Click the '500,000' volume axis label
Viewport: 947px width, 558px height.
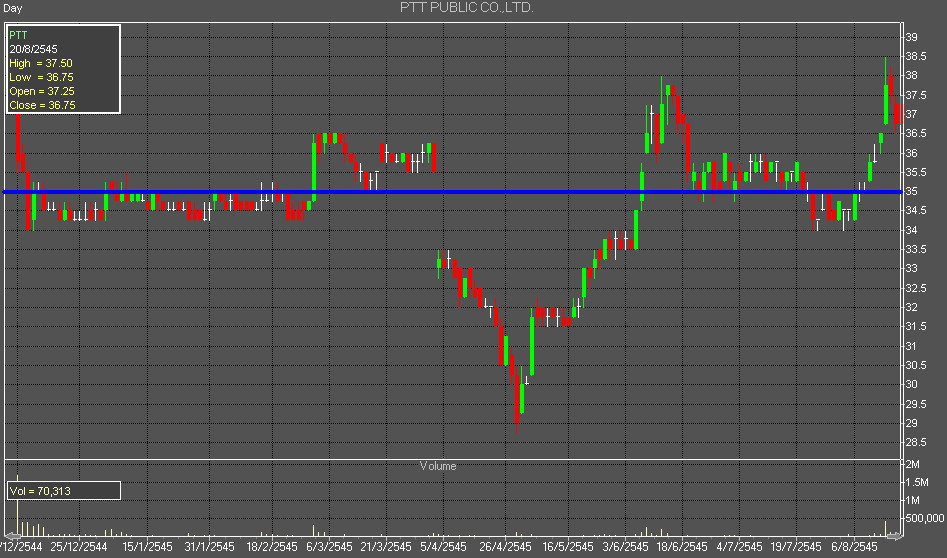(x=924, y=518)
